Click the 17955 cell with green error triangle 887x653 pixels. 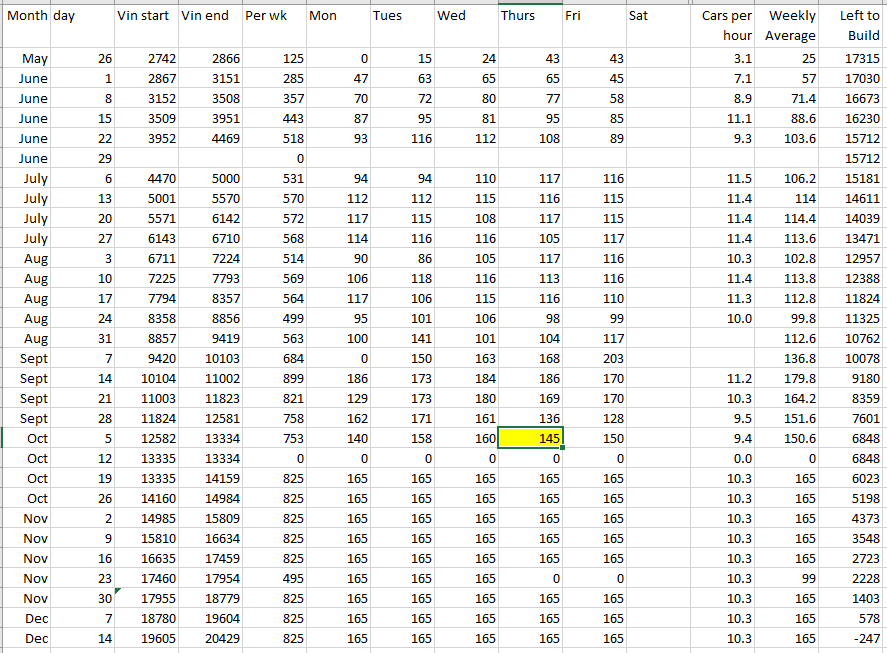[x=146, y=598]
